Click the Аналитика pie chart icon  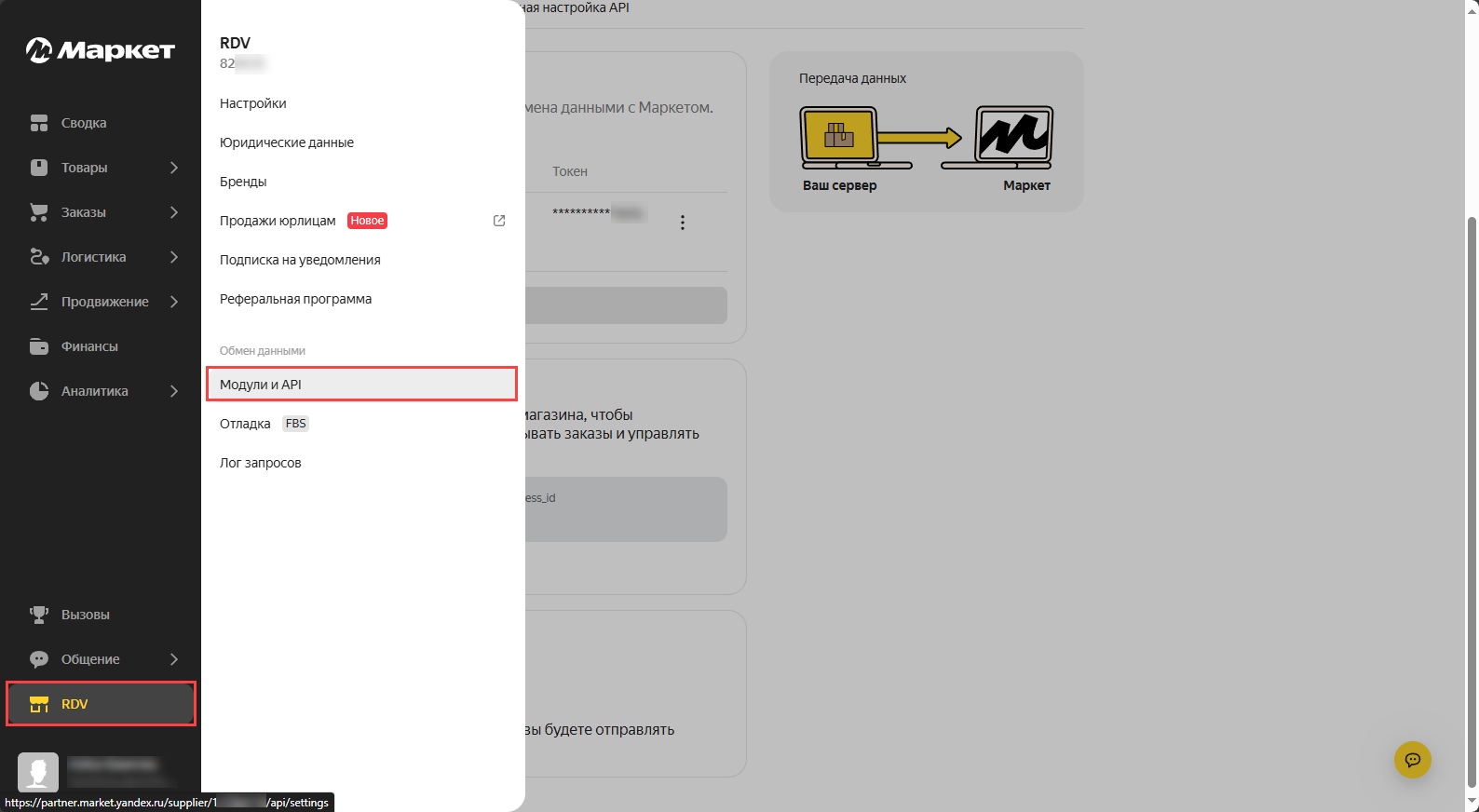[39, 391]
